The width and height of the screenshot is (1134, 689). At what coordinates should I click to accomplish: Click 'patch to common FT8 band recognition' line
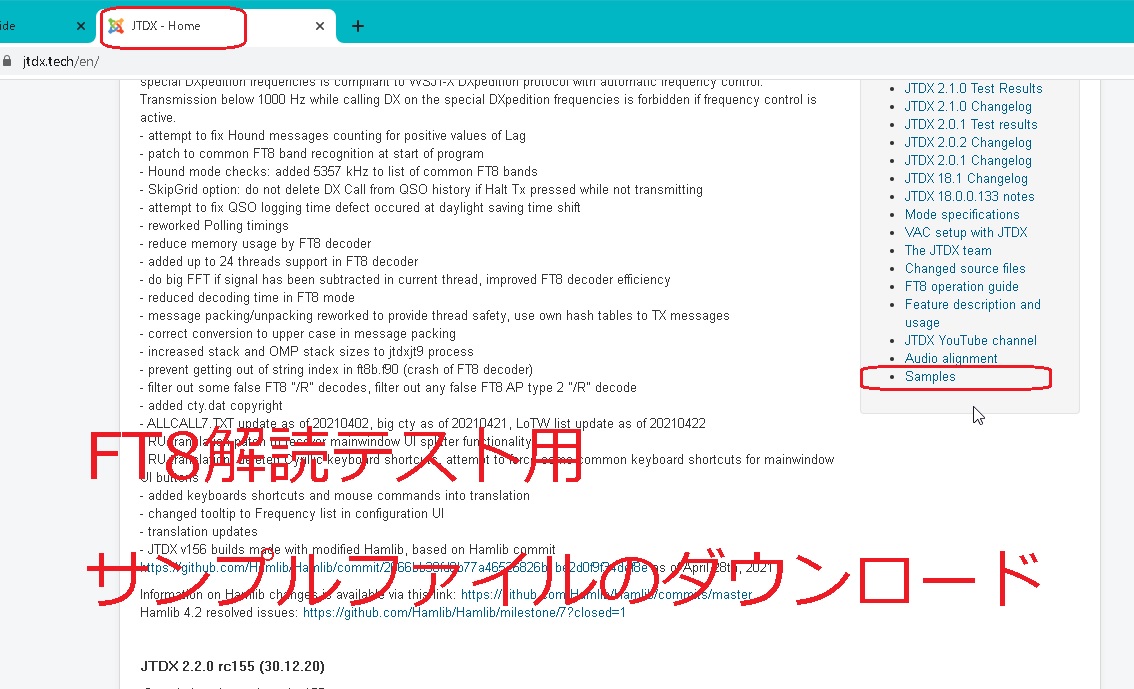312,153
